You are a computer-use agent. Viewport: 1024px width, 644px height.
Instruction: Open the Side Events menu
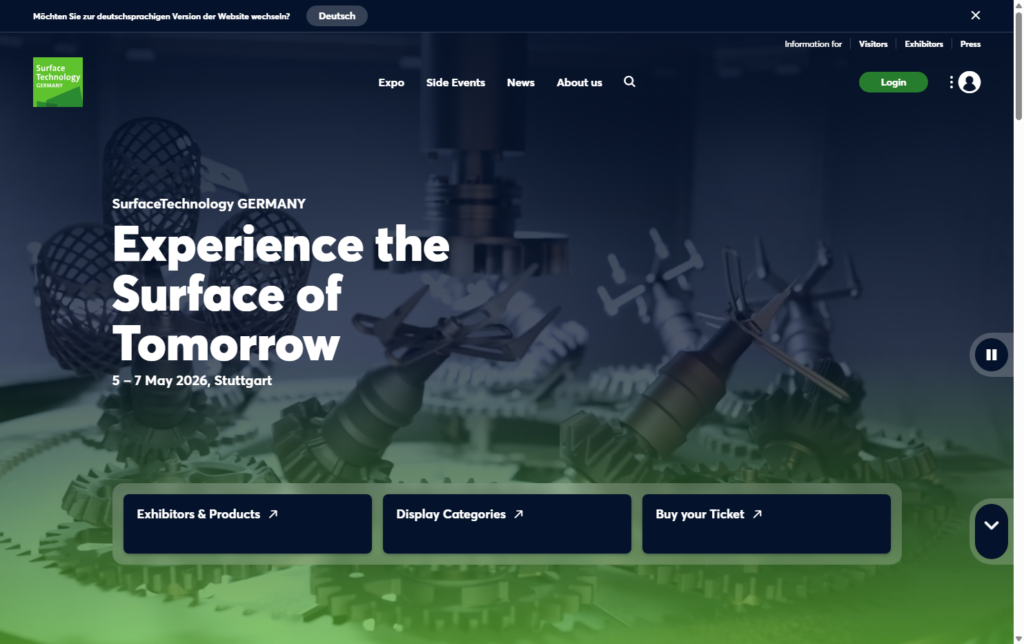click(x=455, y=82)
